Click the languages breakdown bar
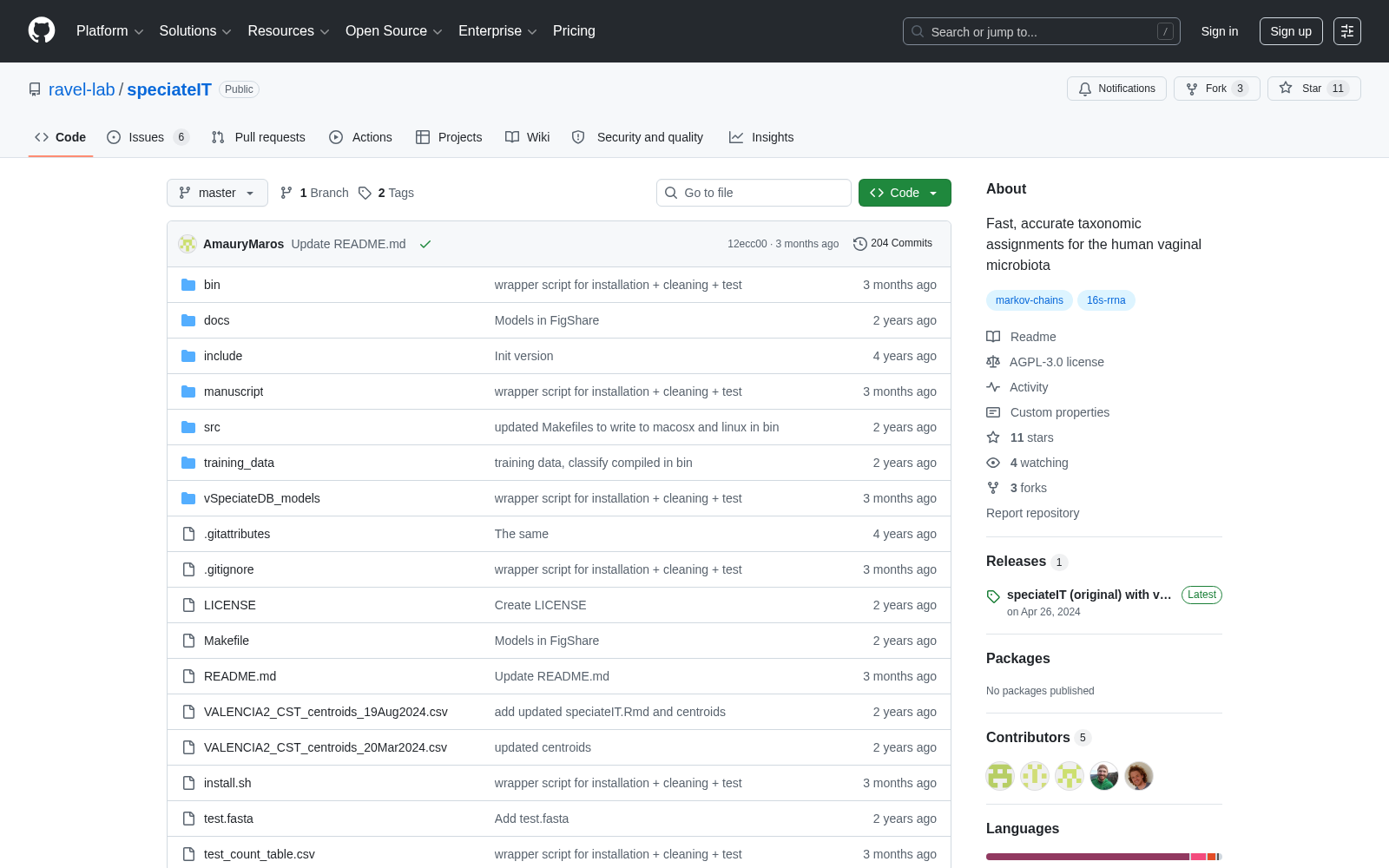The height and width of the screenshot is (868, 1389). pos(1104,857)
